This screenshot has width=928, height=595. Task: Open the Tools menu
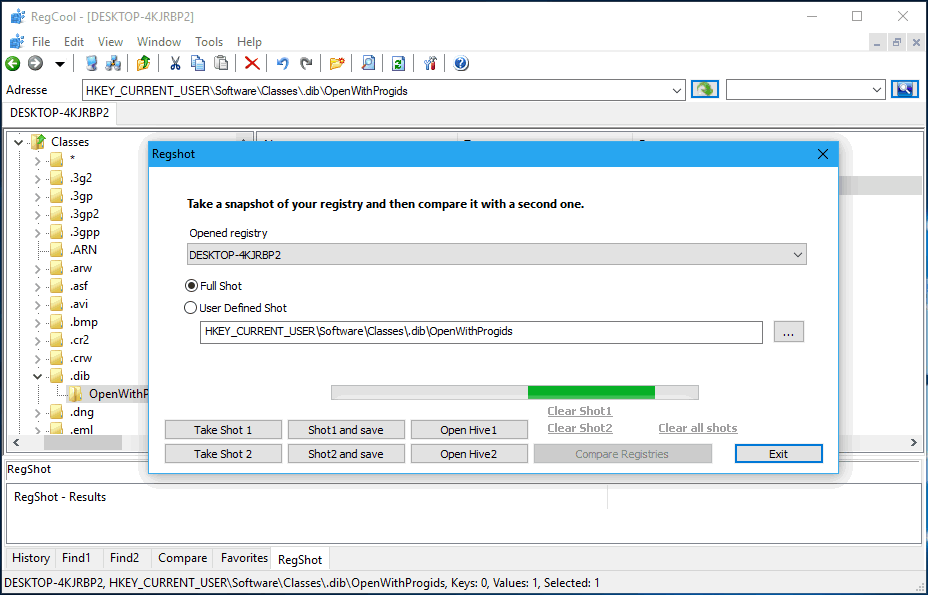point(209,42)
